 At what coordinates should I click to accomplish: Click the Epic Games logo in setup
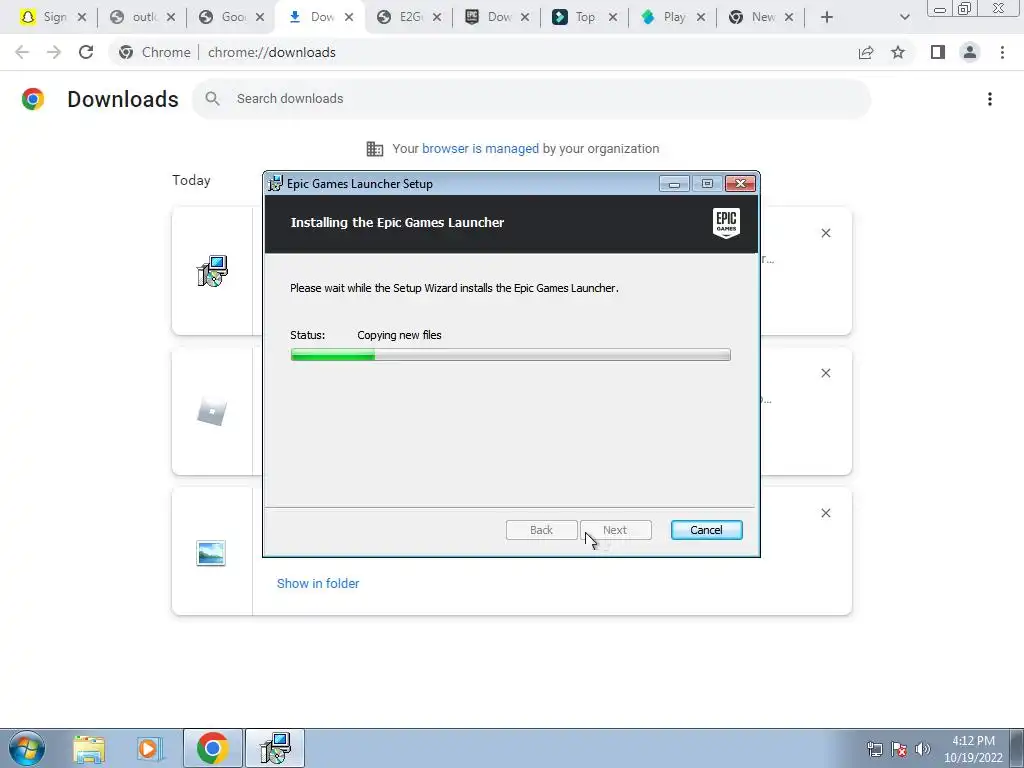click(x=726, y=223)
